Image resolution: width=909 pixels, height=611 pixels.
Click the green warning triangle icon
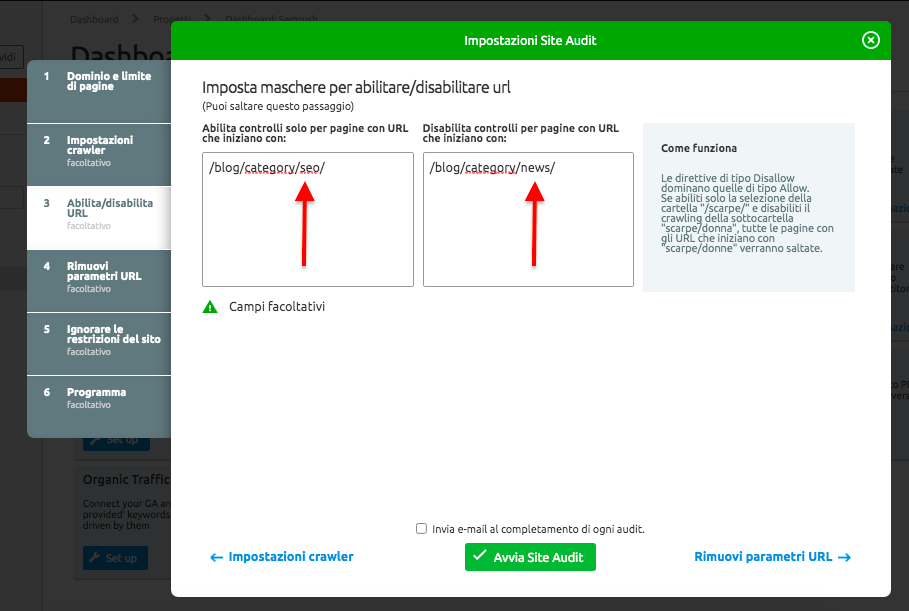click(210, 307)
